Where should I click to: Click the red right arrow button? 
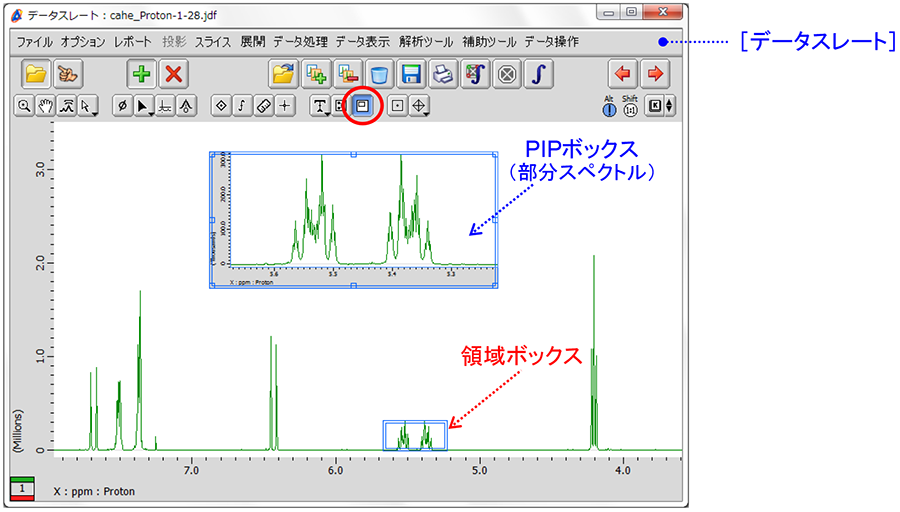pyautogui.click(x=655, y=74)
